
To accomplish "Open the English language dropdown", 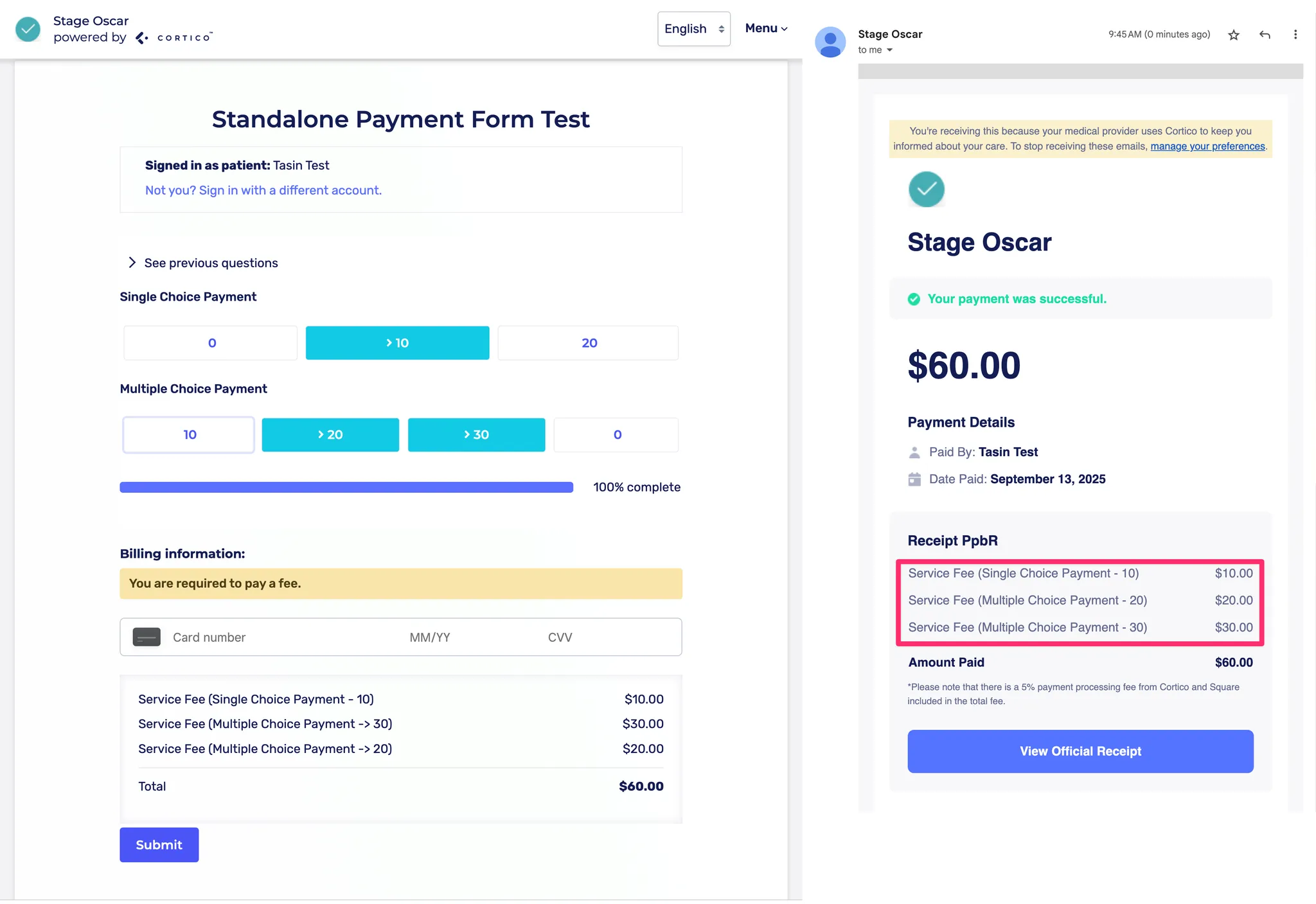I will coord(693,29).
